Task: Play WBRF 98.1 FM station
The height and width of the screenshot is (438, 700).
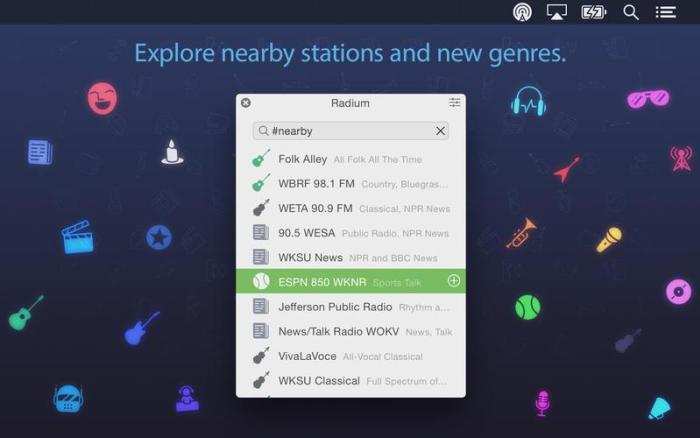Action: [x=350, y=184]
